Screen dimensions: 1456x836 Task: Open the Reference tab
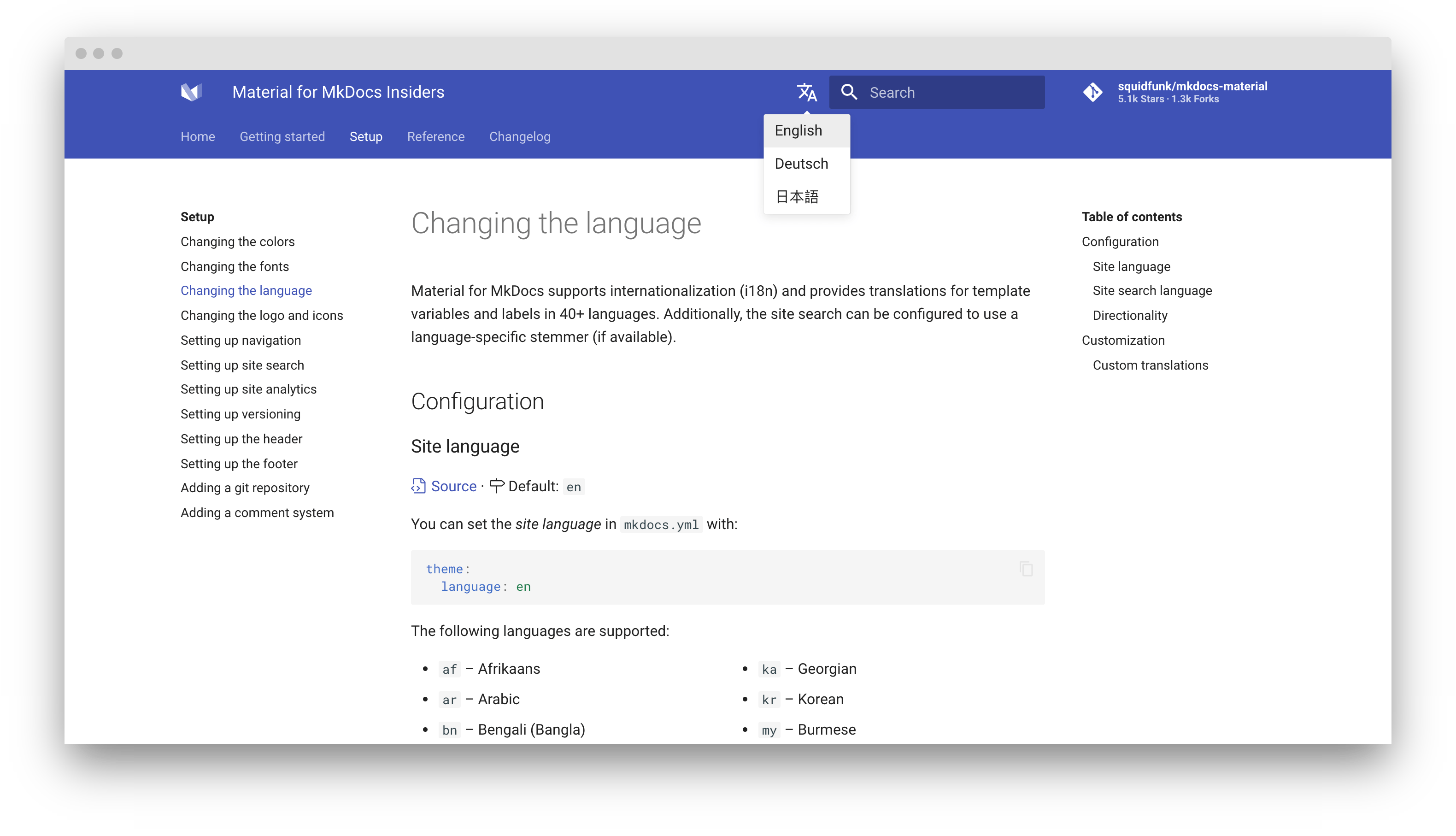tap(436, 137)
